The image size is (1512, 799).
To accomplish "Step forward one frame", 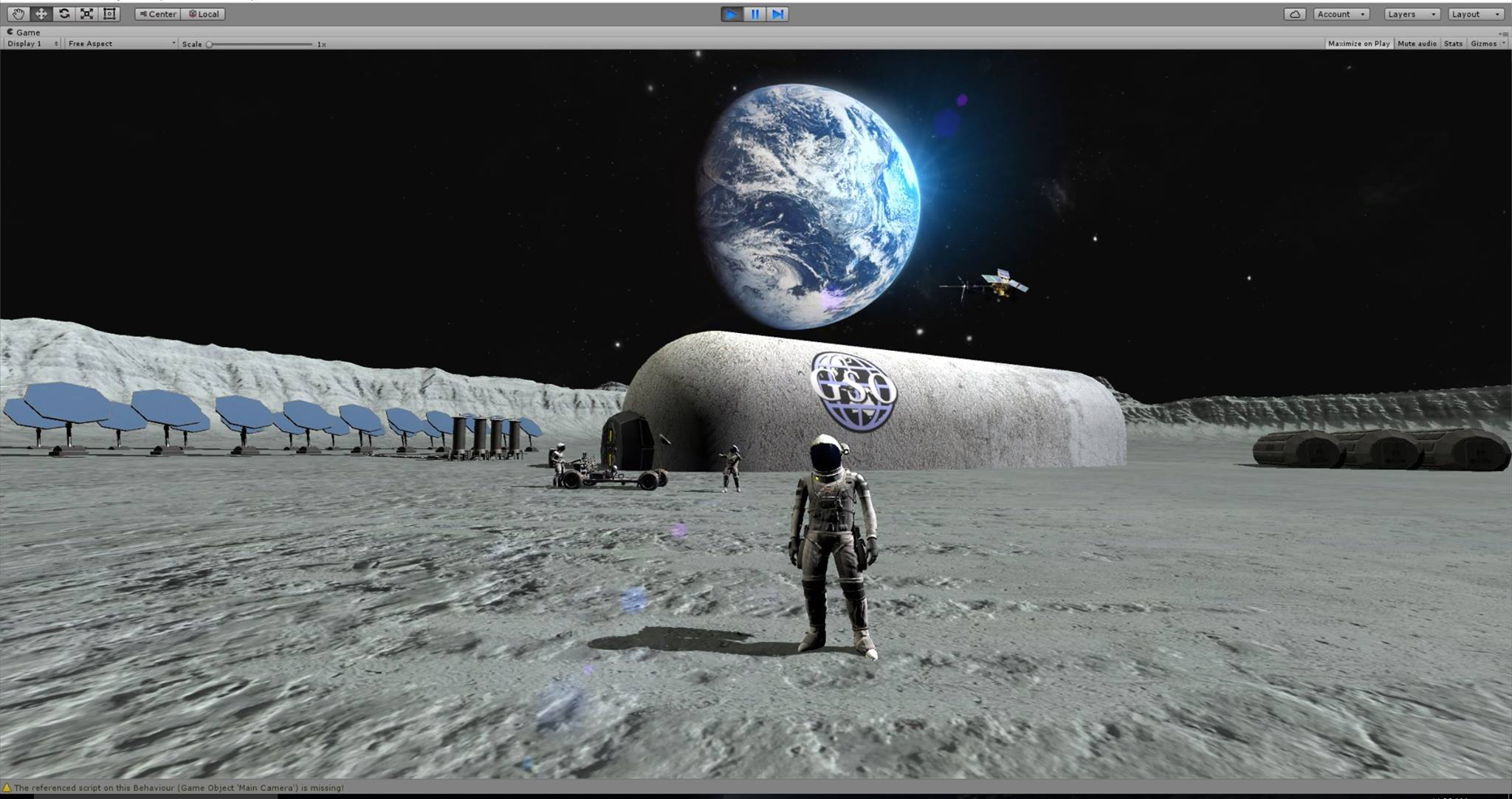I will tap(777, 14).
